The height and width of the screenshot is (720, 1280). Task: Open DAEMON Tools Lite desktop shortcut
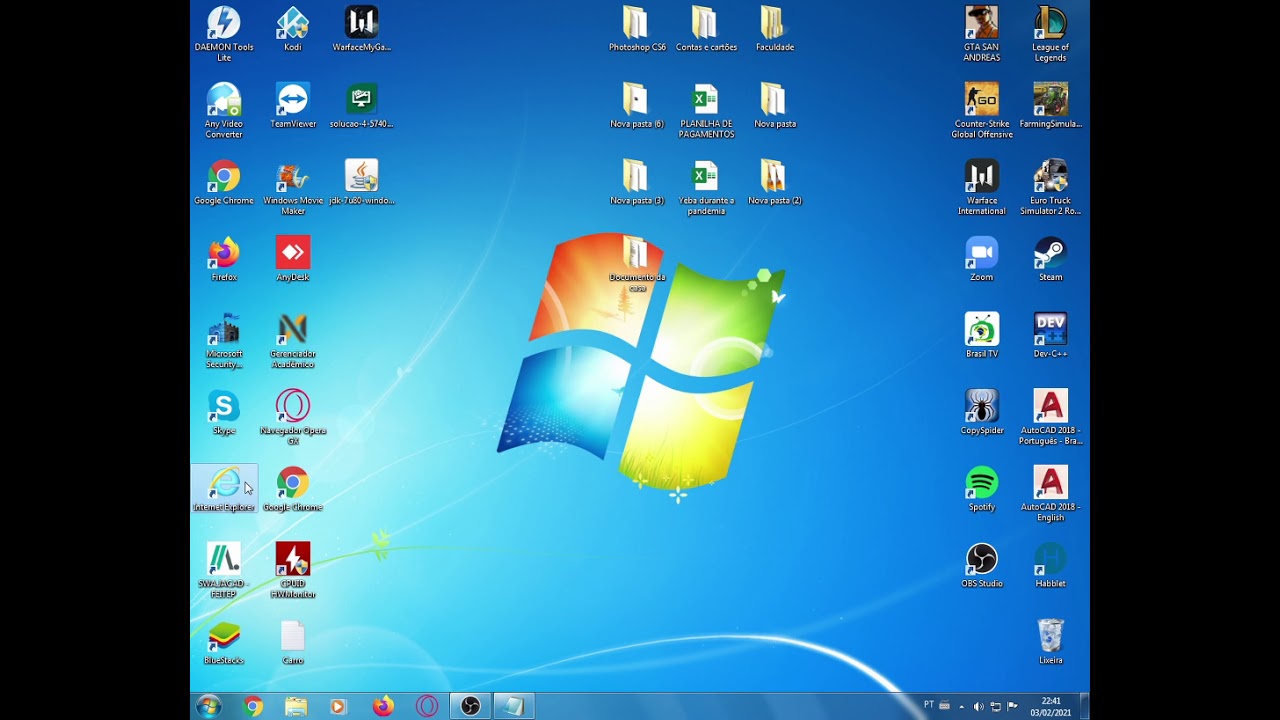point(223,33)
